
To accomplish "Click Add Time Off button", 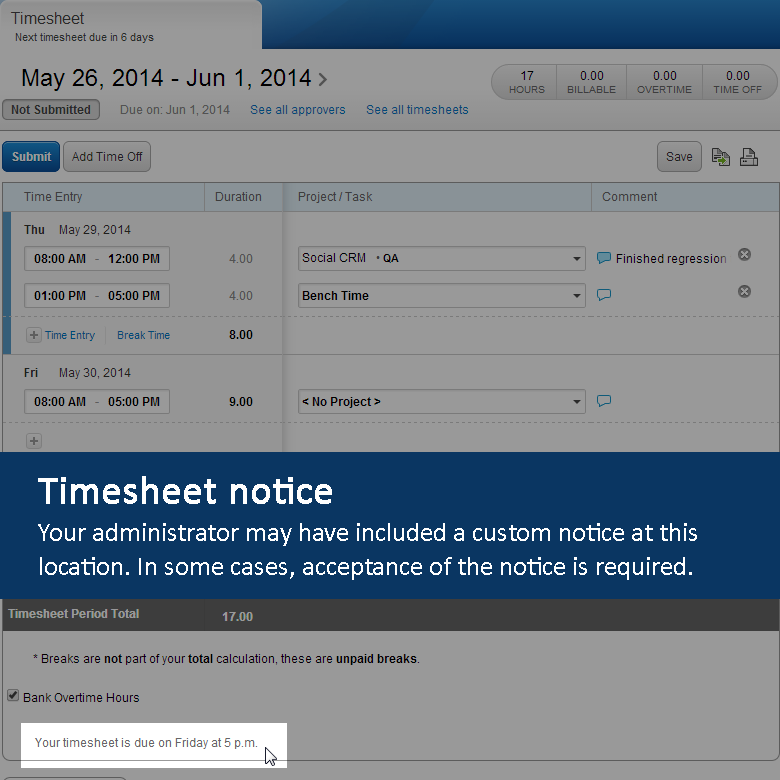I will pos(107,157).
